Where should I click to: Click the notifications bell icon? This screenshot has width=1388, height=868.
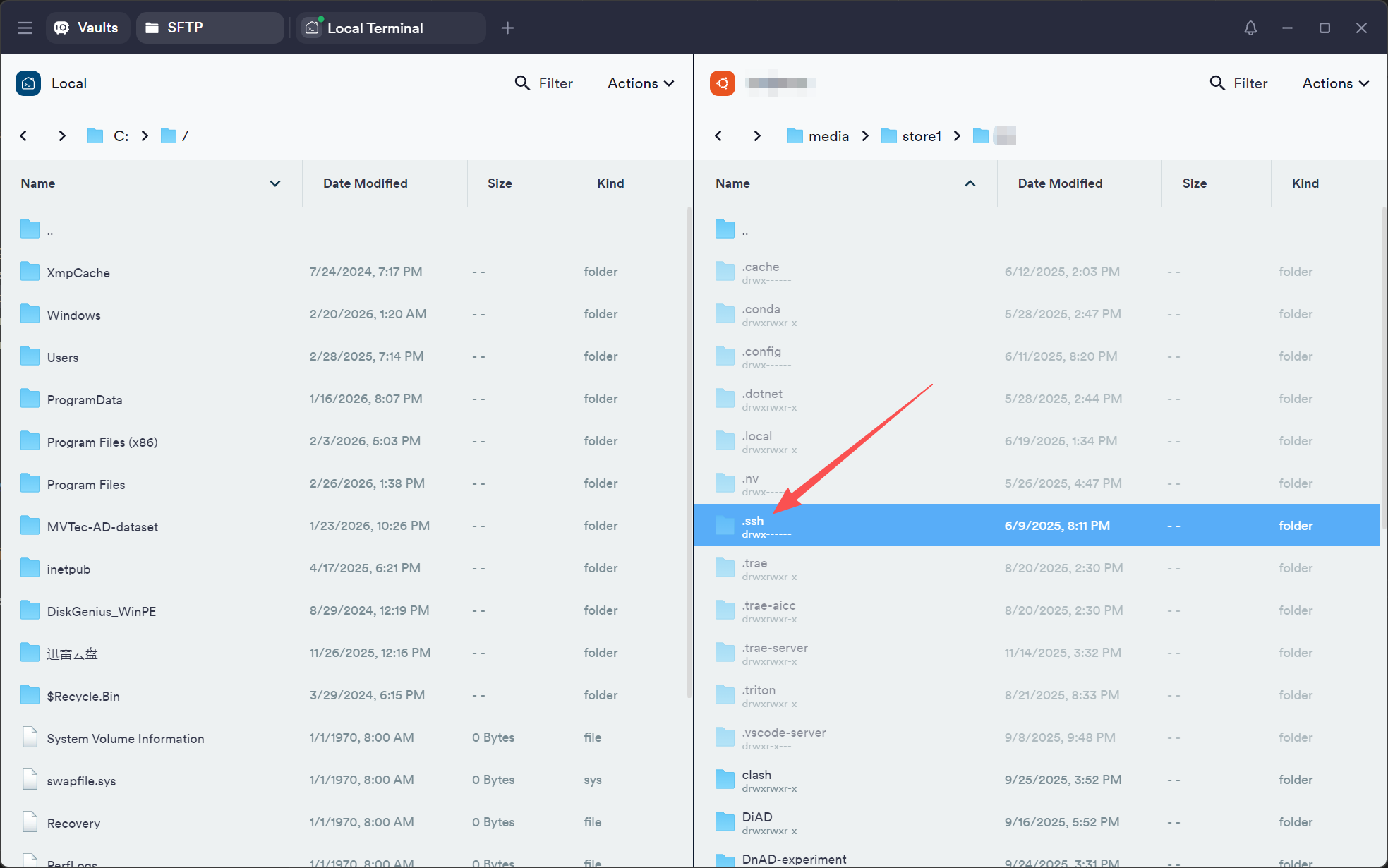1250,28
